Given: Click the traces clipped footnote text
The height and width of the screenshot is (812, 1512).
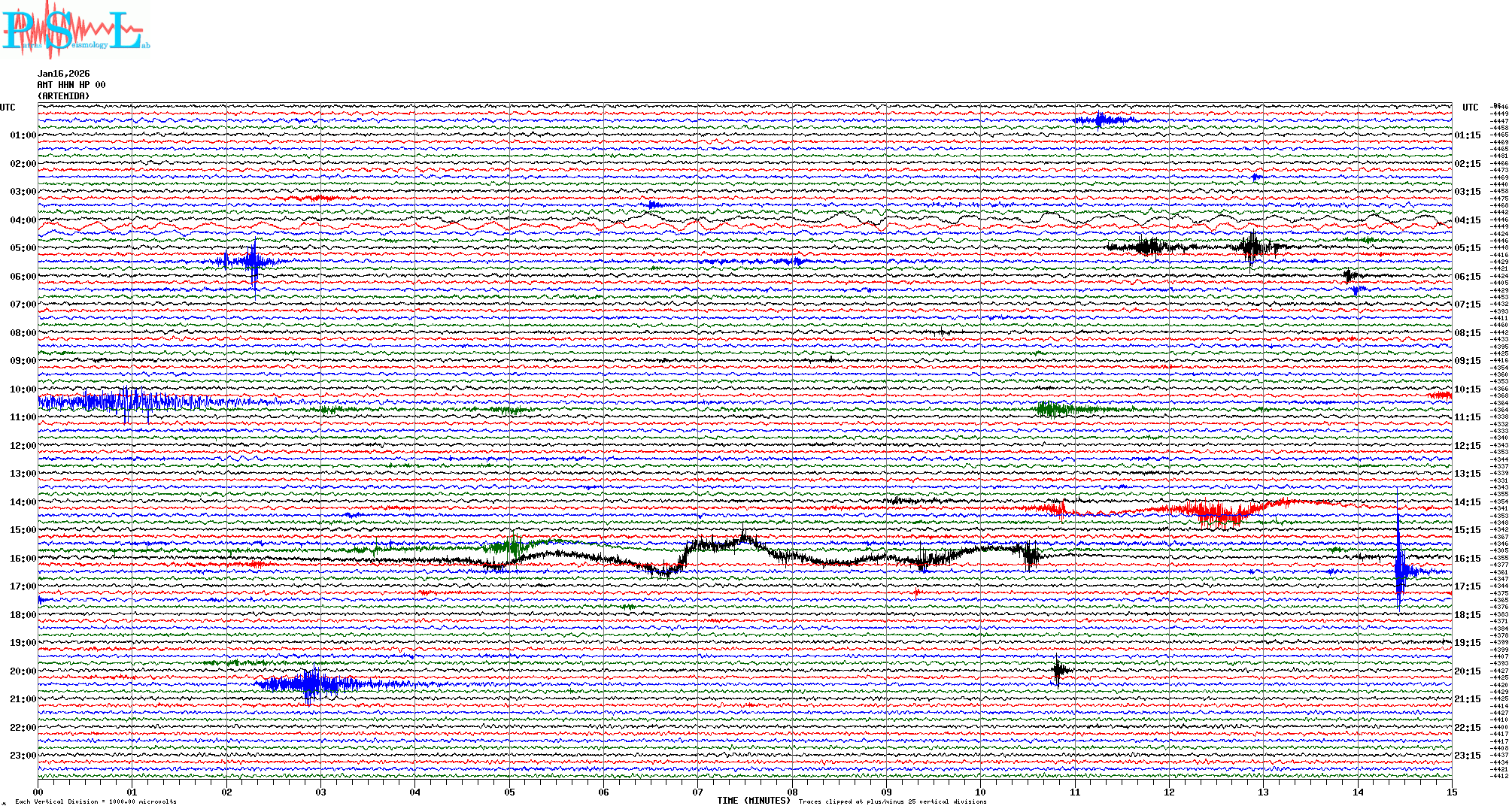Looking at the screenshot, I should pyautogui.click(x=892, y=801).
